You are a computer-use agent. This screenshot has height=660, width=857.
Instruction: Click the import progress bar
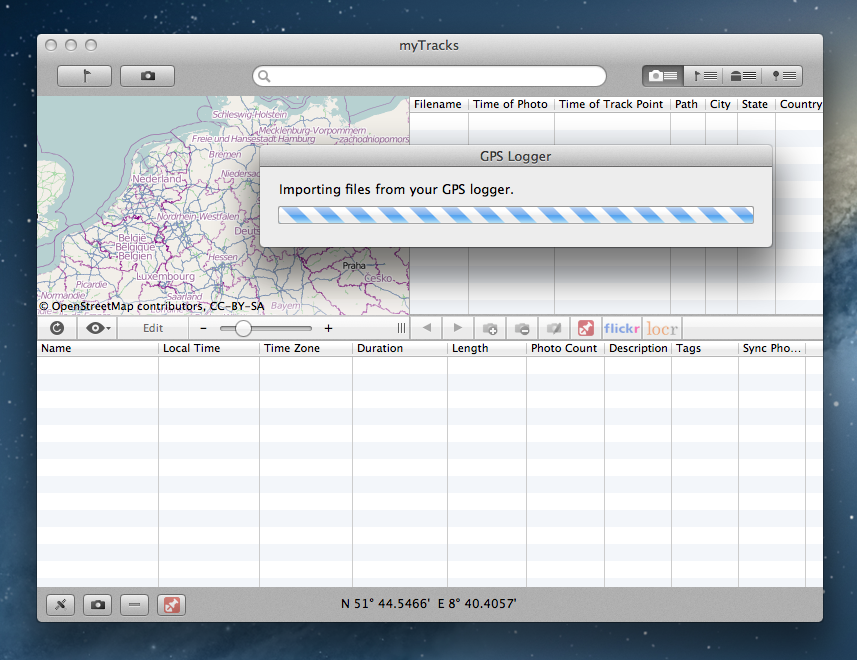pos(516,215)
